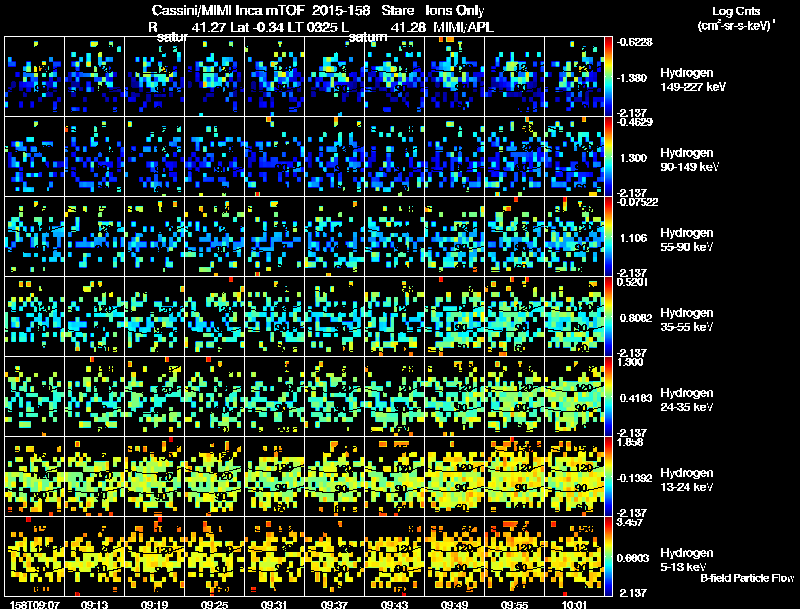Click the Hydrogen 55-90 keV color bar
This screenshot has width=800, height=609.
(x=608, y=237)
